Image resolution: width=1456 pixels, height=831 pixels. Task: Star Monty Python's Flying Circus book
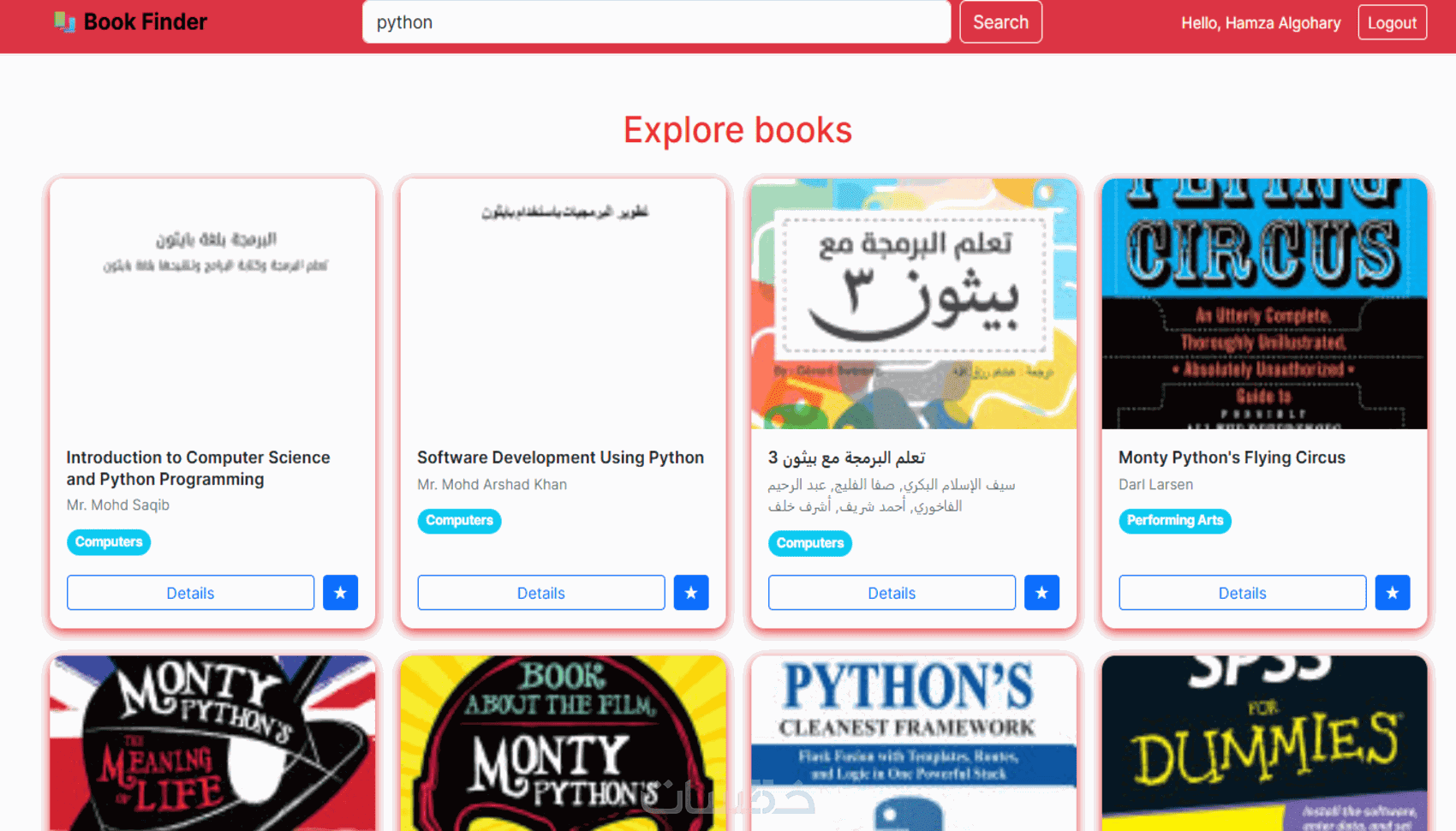(1393, 593)
